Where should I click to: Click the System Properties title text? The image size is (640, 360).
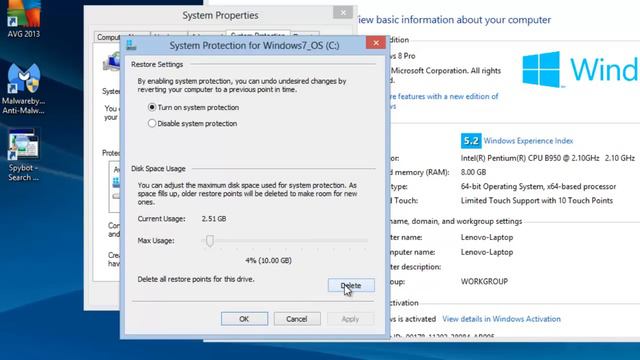tap(220, 16)
